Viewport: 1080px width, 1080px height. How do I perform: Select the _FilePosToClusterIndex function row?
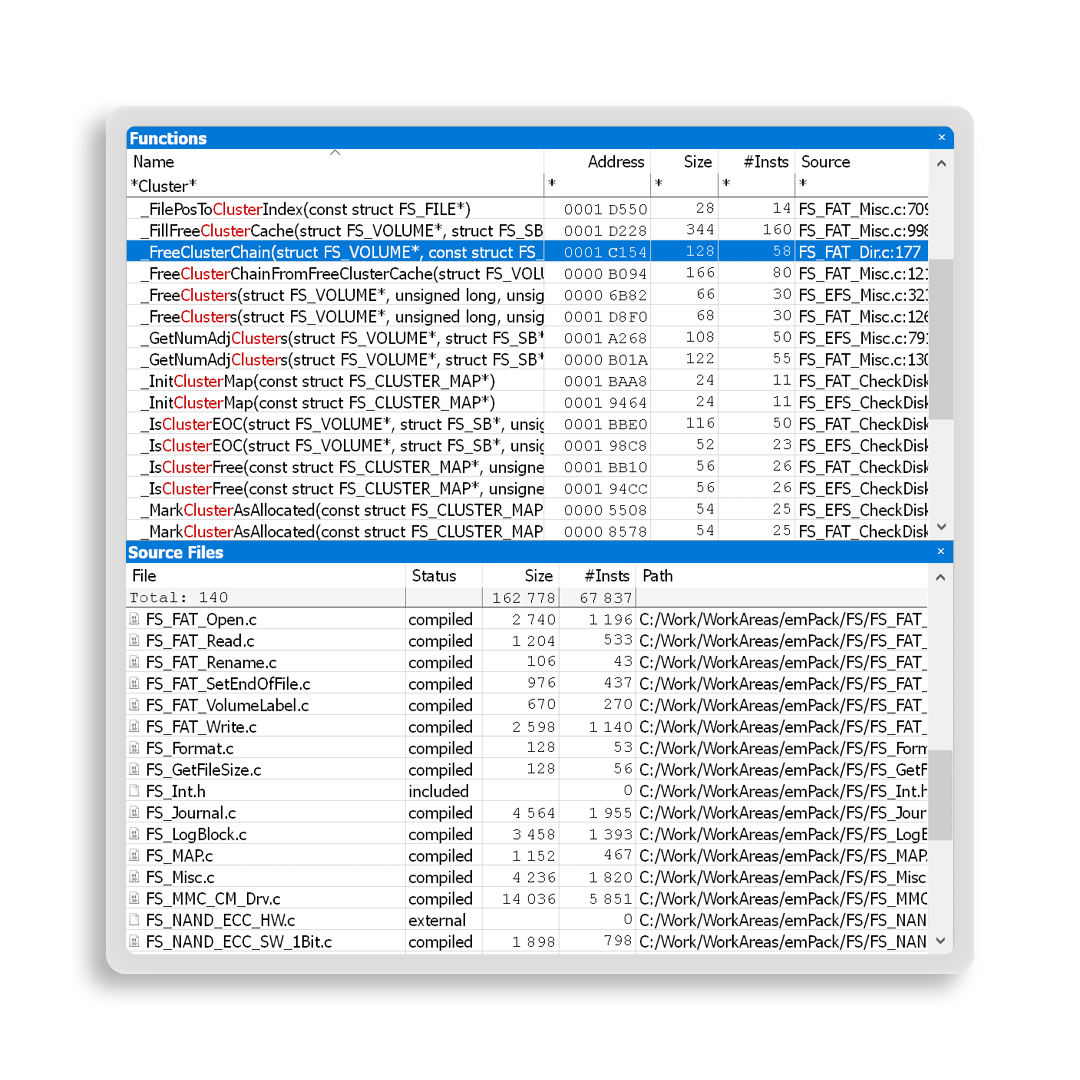tap(335, 209)
